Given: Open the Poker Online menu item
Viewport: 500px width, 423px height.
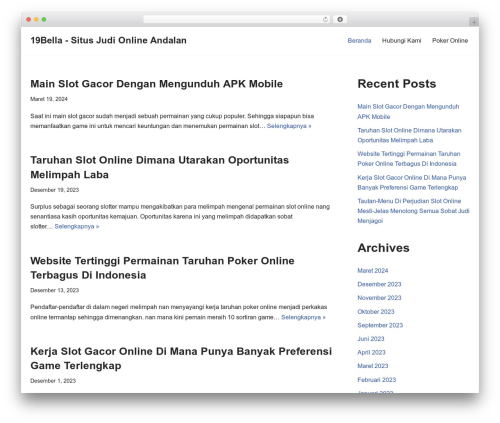Looking at the screenshot, I should pos(450,41).
